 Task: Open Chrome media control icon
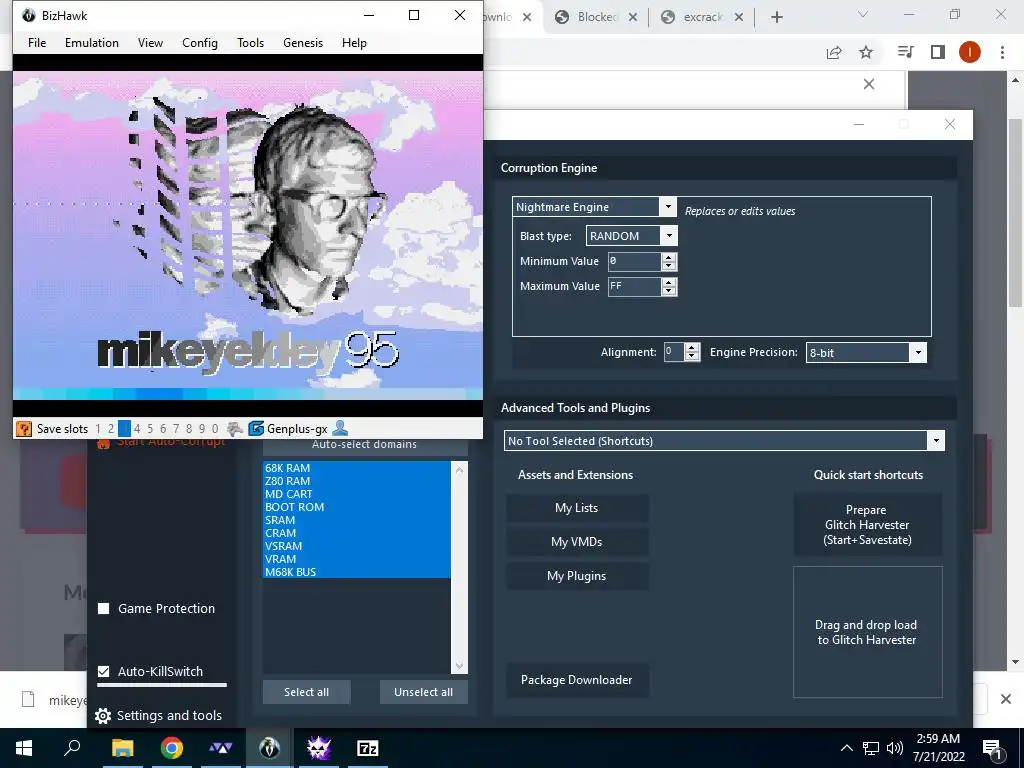(x=905, y=52)
